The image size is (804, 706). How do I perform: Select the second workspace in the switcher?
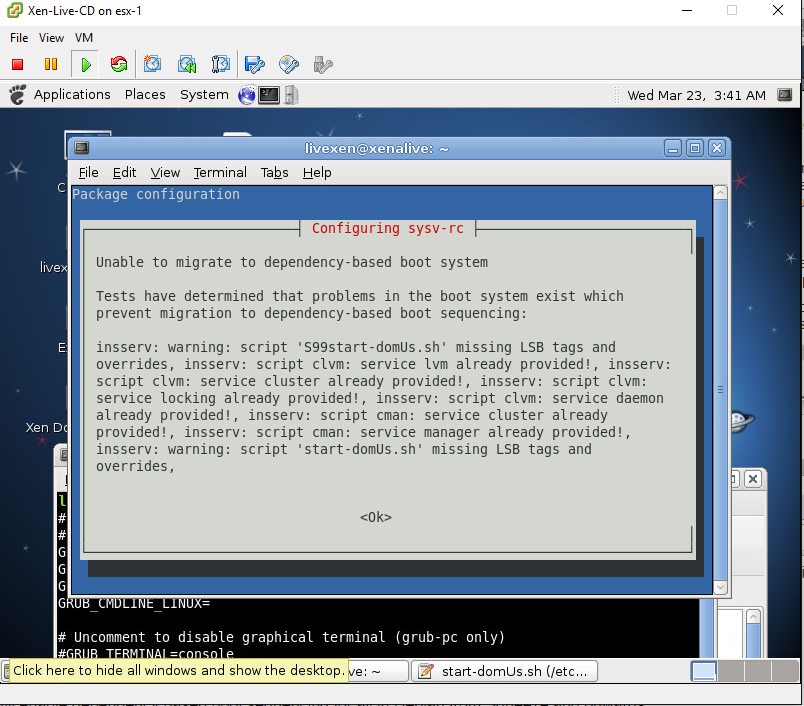731,671
